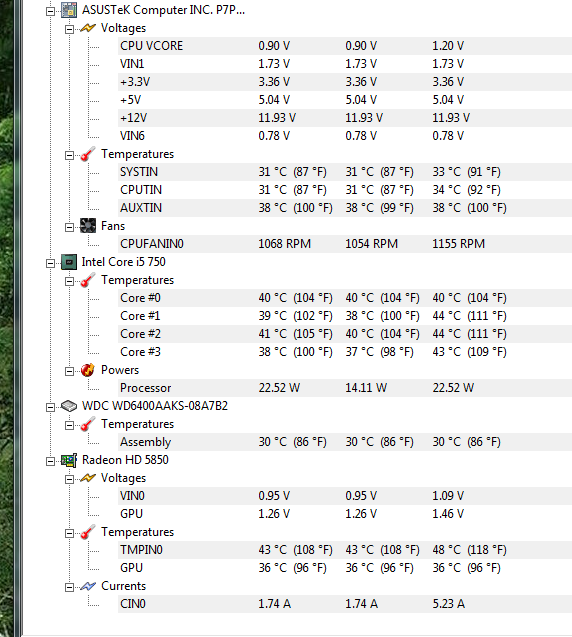Image resolution: width=572 pixels, height=637 pixels.
Task: Click the 1.20 V max VCORE value
Action: pyautogui.click(x=448, y=46)
